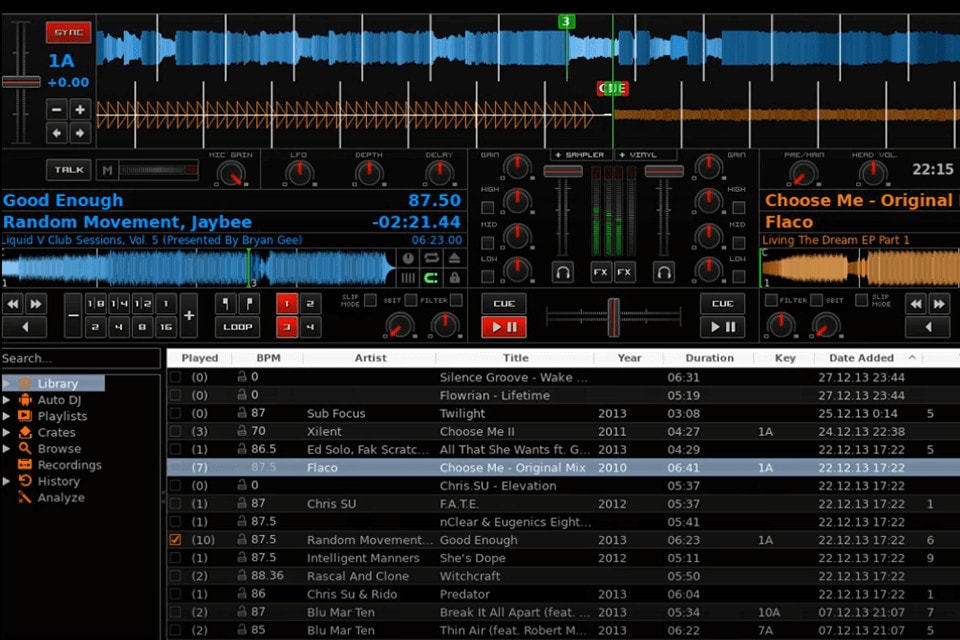Viewport: 960px width, 640px height.
Task: Toggle right channel FX button
Action: 624,273
